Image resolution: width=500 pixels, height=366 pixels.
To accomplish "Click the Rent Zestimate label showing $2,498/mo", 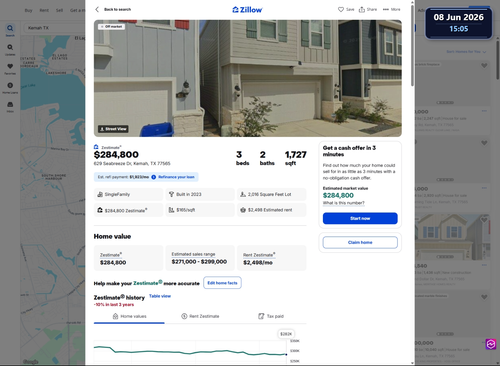I will point(259,255).
